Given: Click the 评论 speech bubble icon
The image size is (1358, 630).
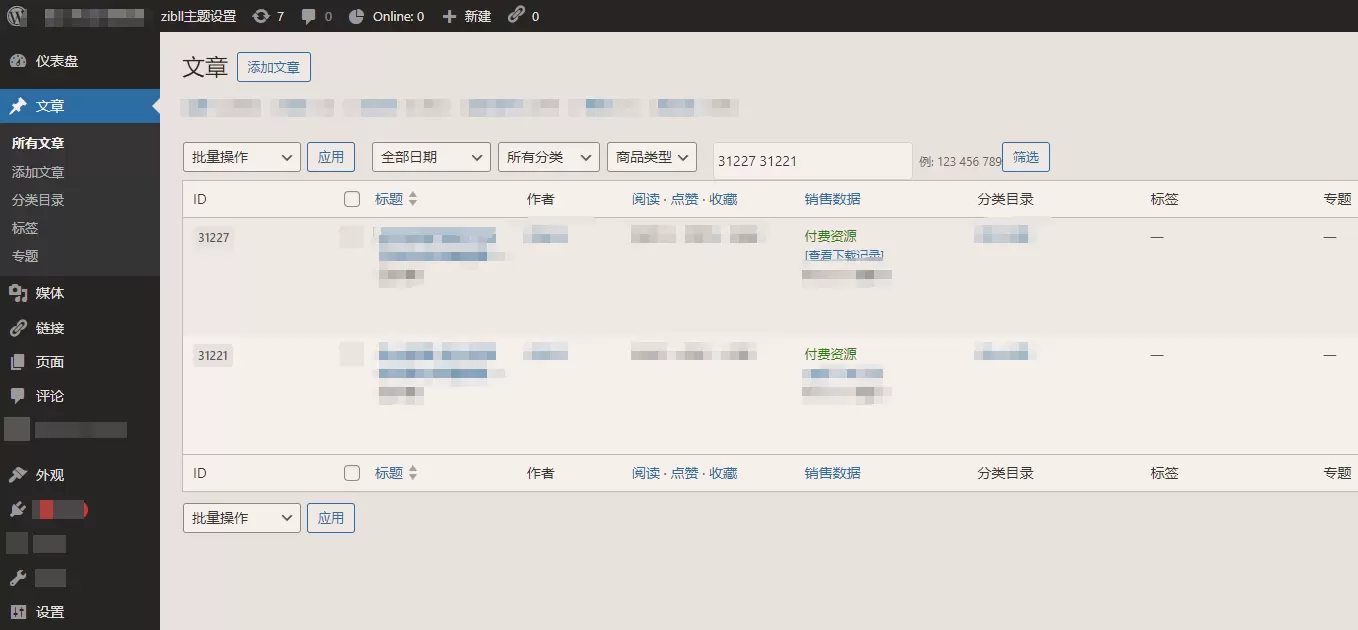Looking at the screenshot, I should [18, 396].
